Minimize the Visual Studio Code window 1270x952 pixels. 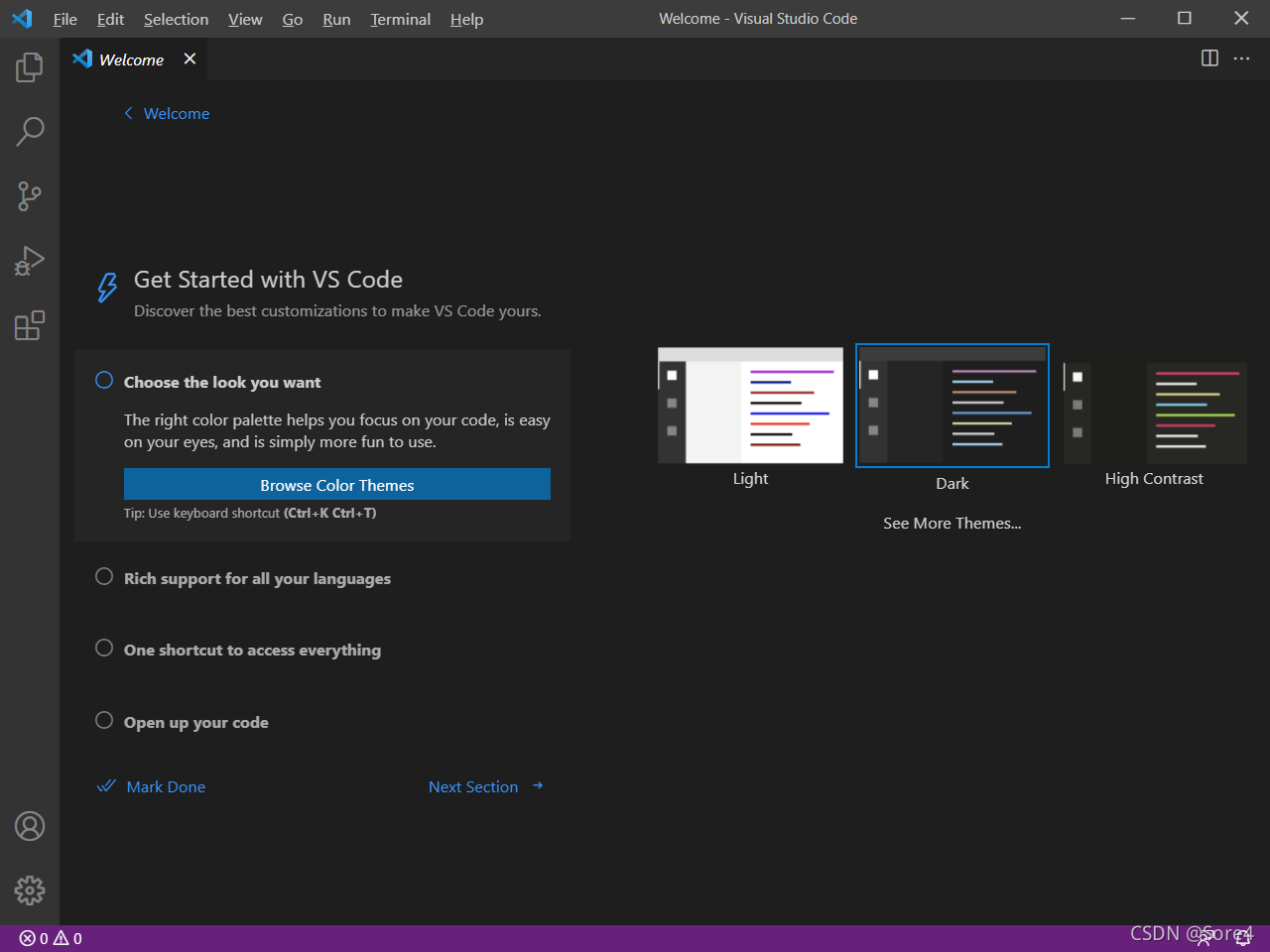tap(1128, 19)
